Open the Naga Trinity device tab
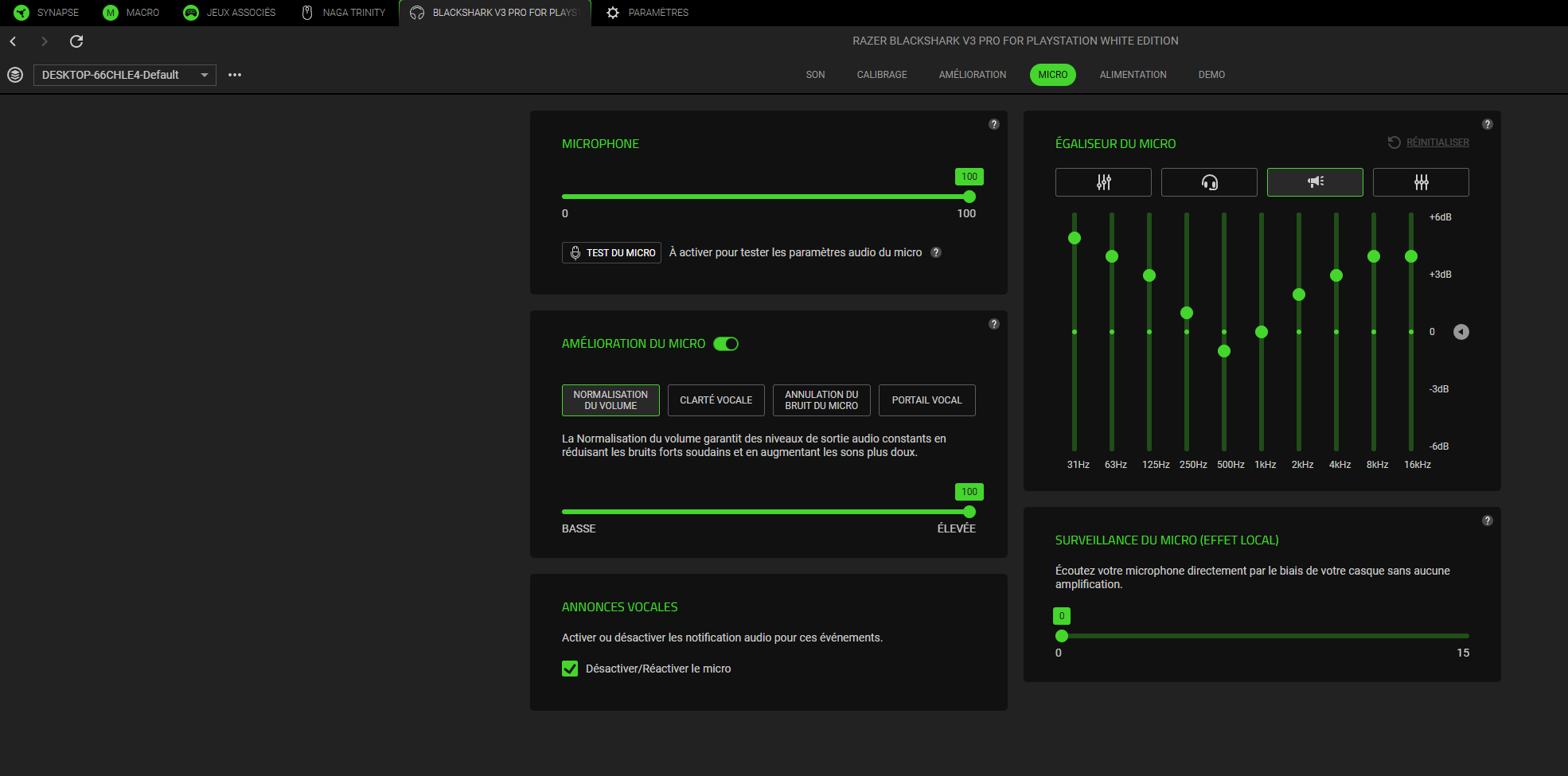This screenshot has width=1568, height=776. point(343,13)
